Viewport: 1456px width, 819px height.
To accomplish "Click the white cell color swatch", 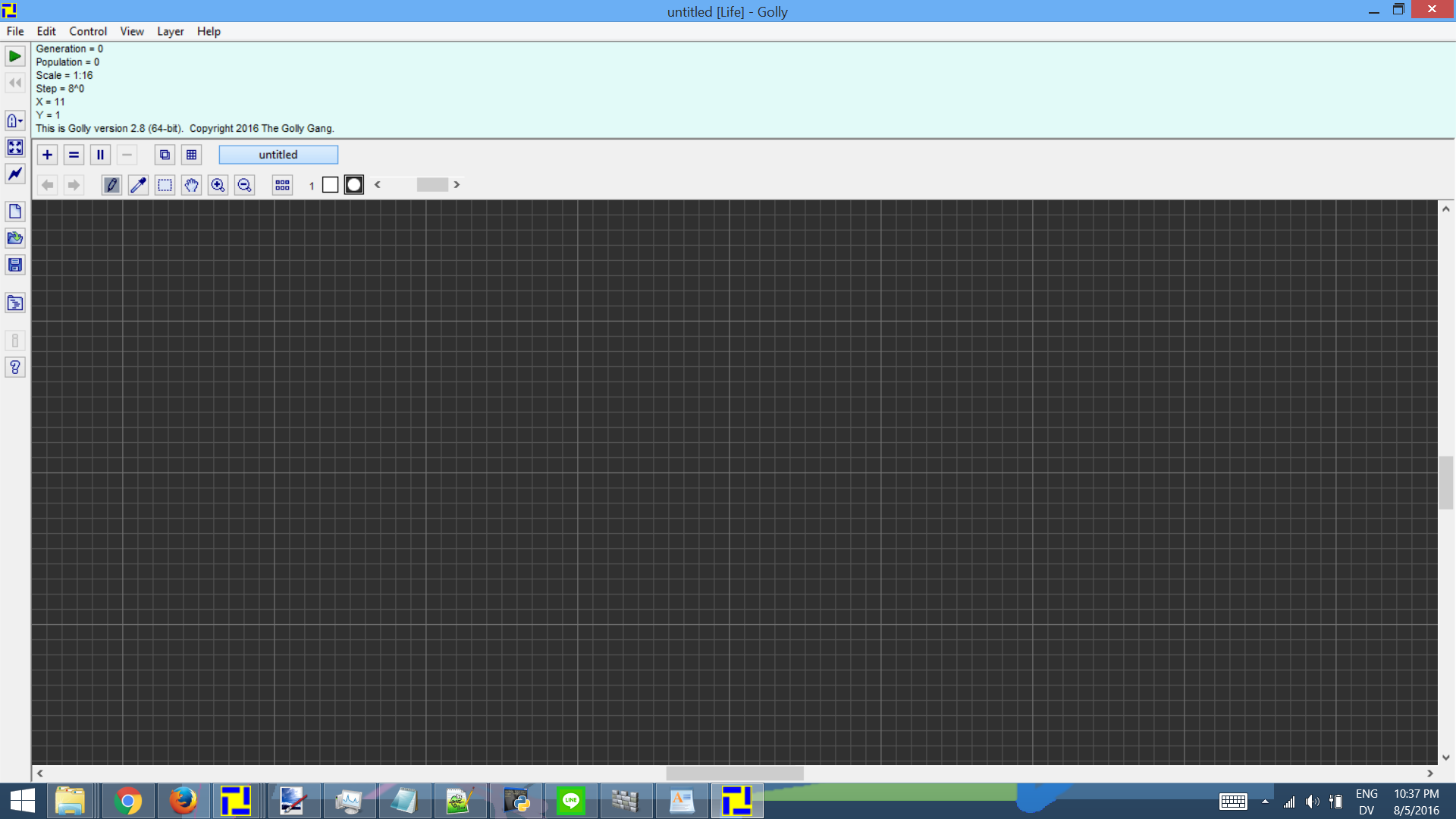I will coord(330,185).
